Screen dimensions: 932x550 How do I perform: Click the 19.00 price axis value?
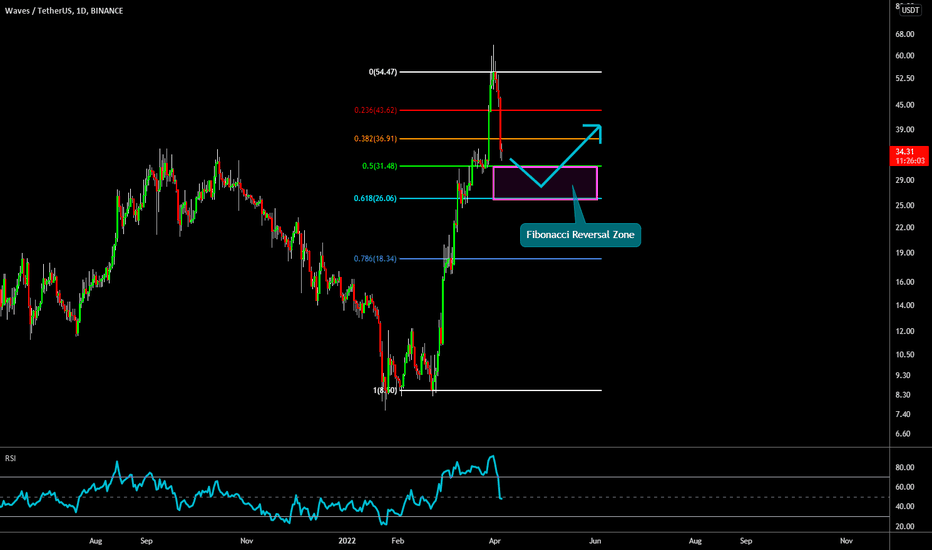[x=905, y=253]
